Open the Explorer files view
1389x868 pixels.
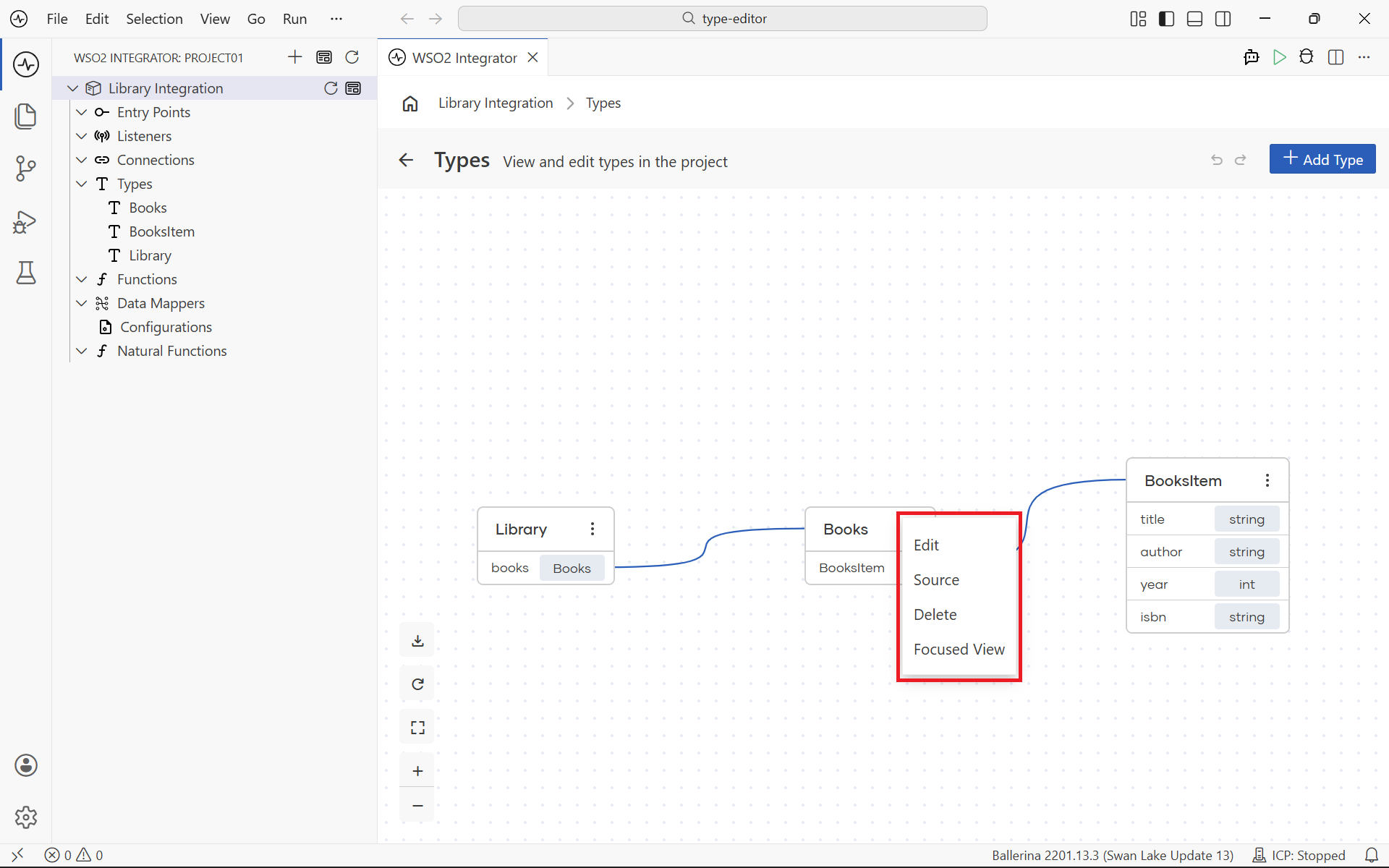point(26,116)
